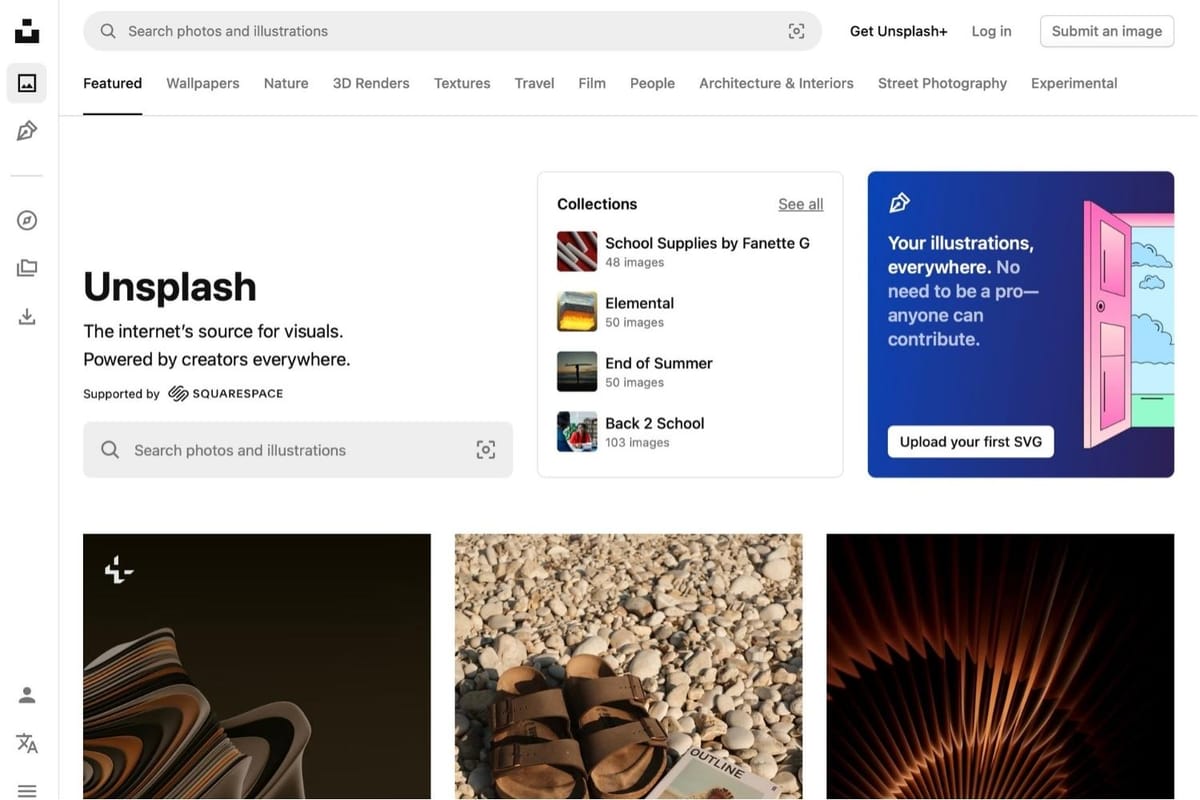Viewport: 1200px width, 800px height.
Task: Open the Collections icon in sidebar
Action: click(27, 268)
